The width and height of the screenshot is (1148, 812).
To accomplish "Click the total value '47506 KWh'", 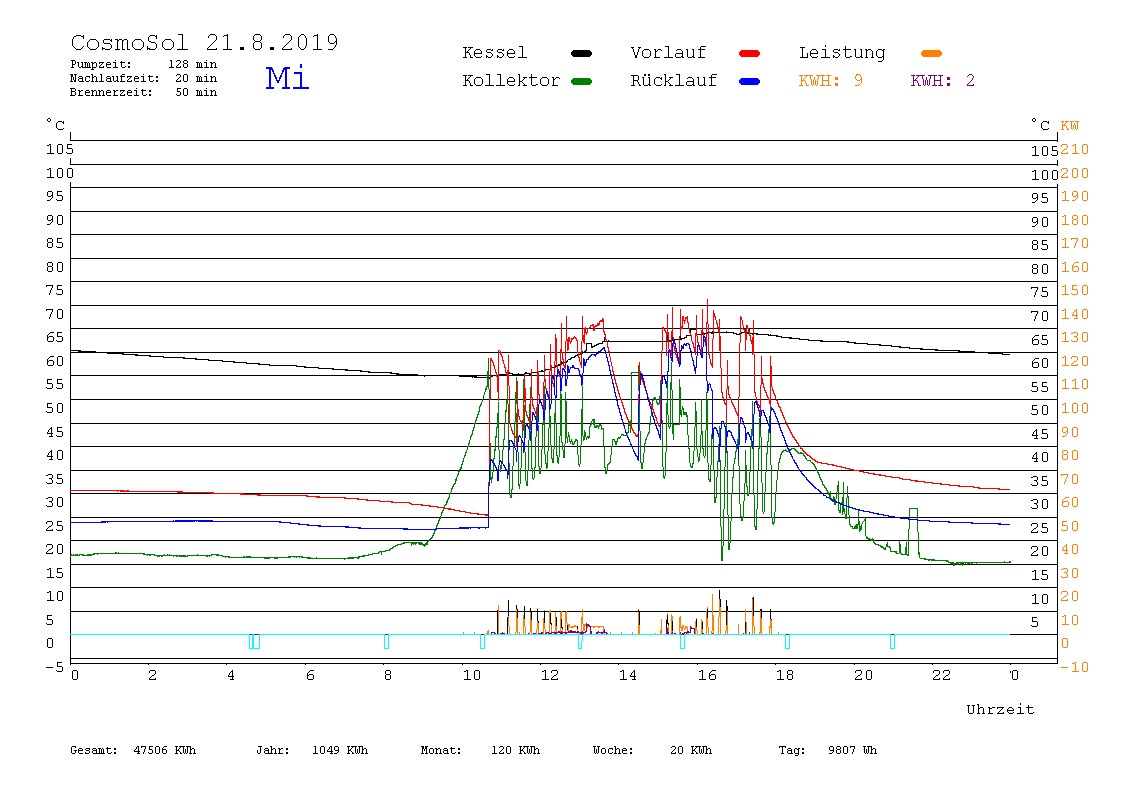I will [165, 750].
